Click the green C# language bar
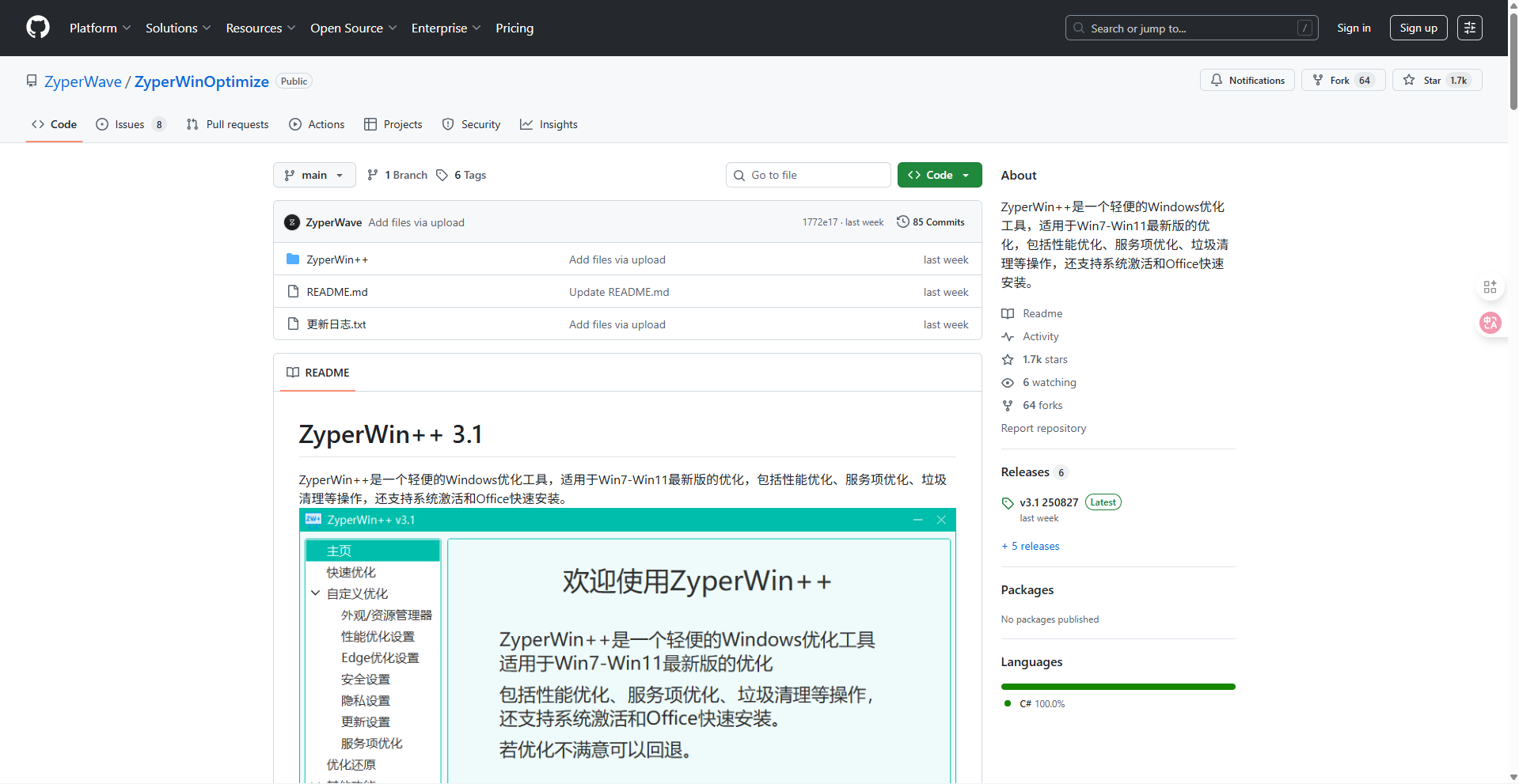This screenshot has height=784, width=1519. (x=1118, y=687)
